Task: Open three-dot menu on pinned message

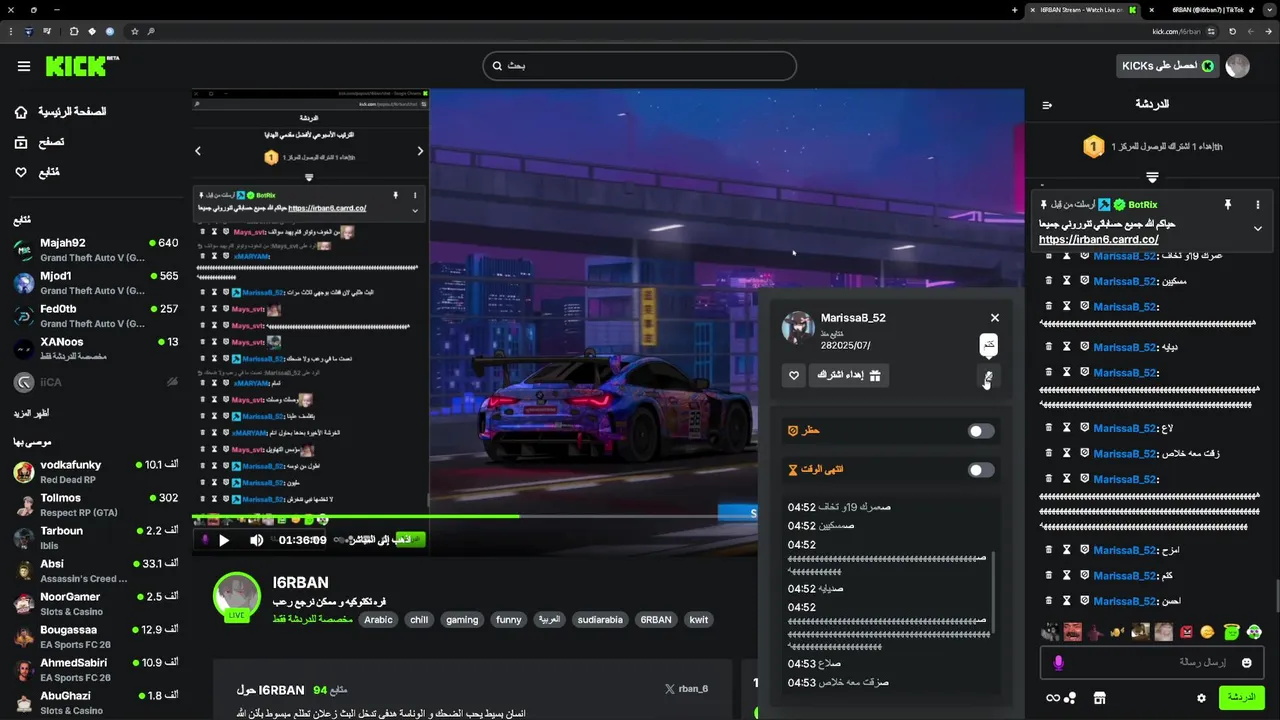Action: [x=1258, y=204]
